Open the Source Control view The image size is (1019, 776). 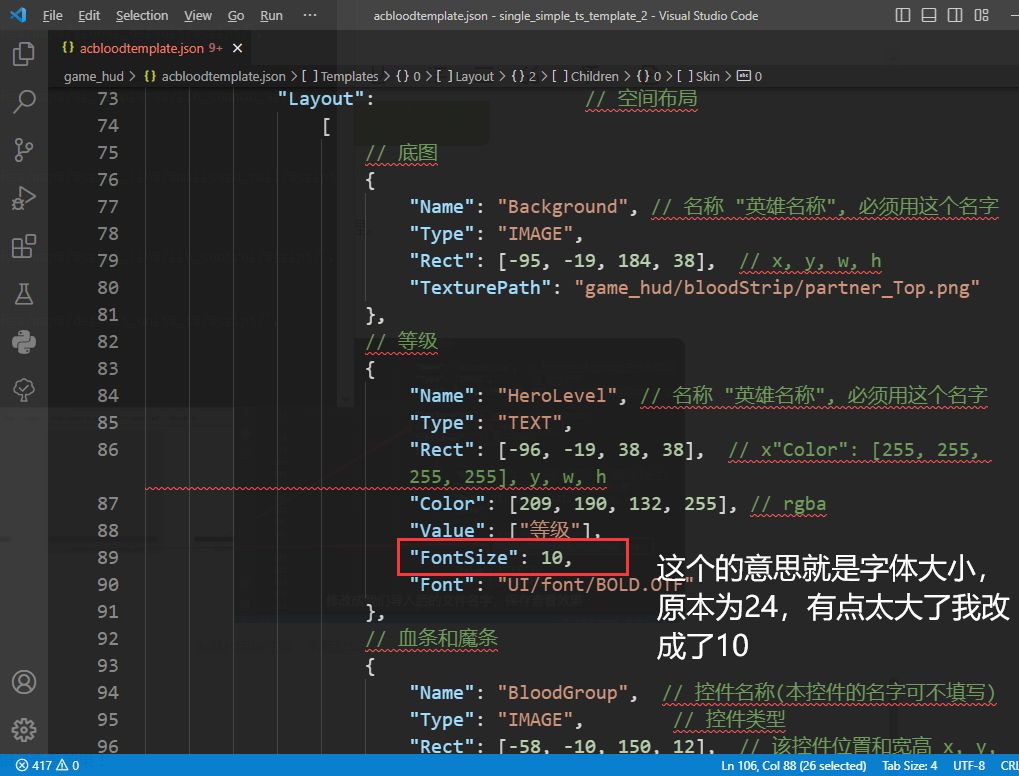click(x=23, y=150)
